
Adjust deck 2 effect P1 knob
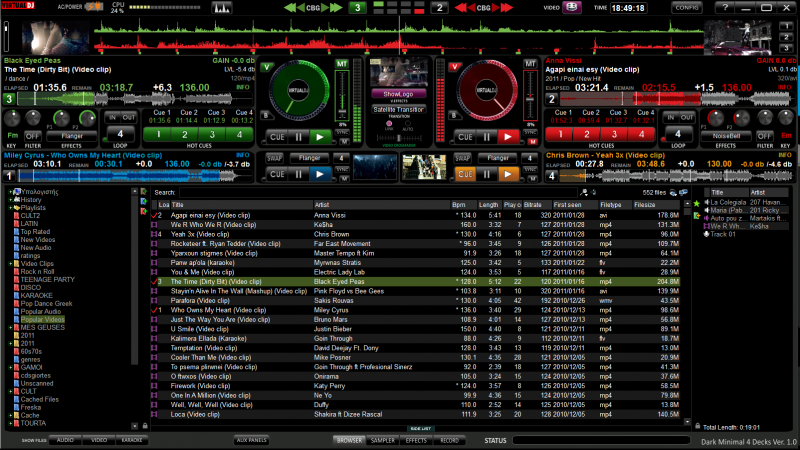(716, 118)
